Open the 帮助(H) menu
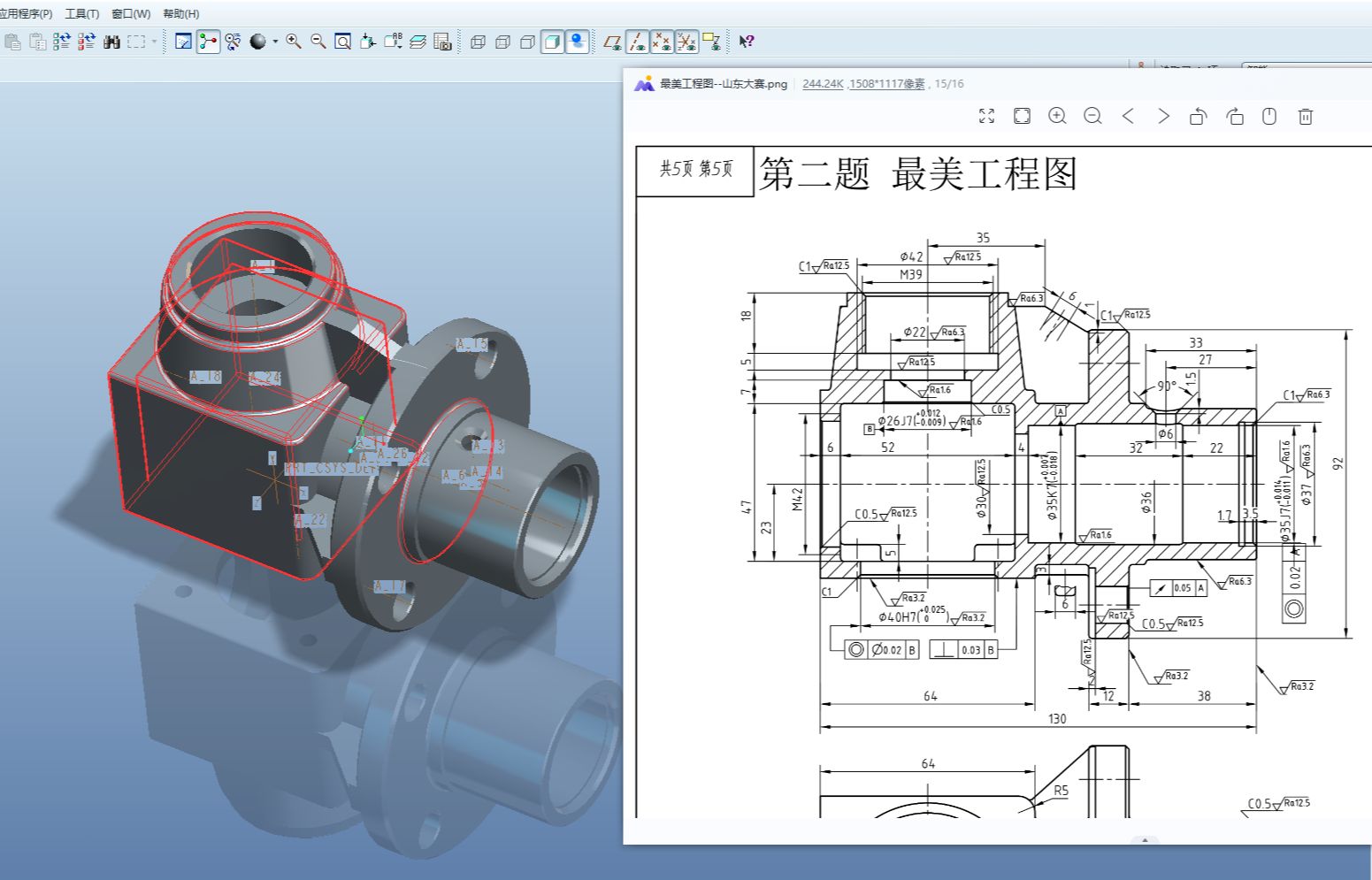The image size is (1372, 880). coord(181,14)
